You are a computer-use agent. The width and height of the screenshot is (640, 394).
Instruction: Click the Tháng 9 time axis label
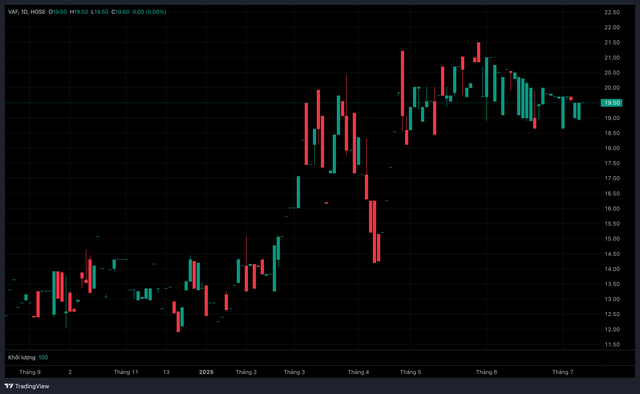(x=30, y=372)
